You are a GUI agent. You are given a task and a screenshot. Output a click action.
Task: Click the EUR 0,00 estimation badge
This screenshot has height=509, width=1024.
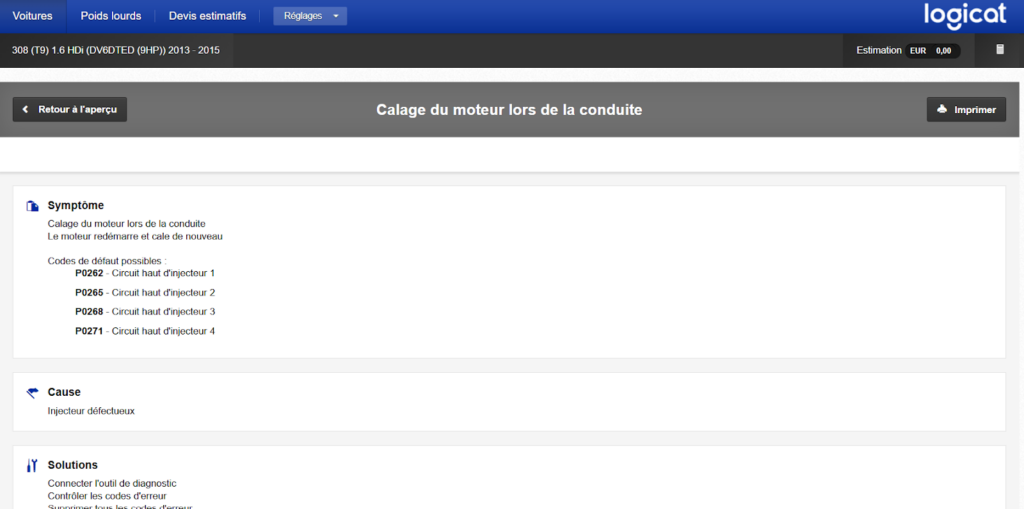point(933,50)
